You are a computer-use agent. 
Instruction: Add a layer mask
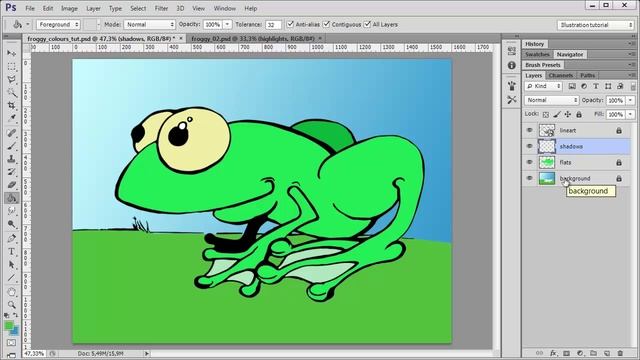567,353
